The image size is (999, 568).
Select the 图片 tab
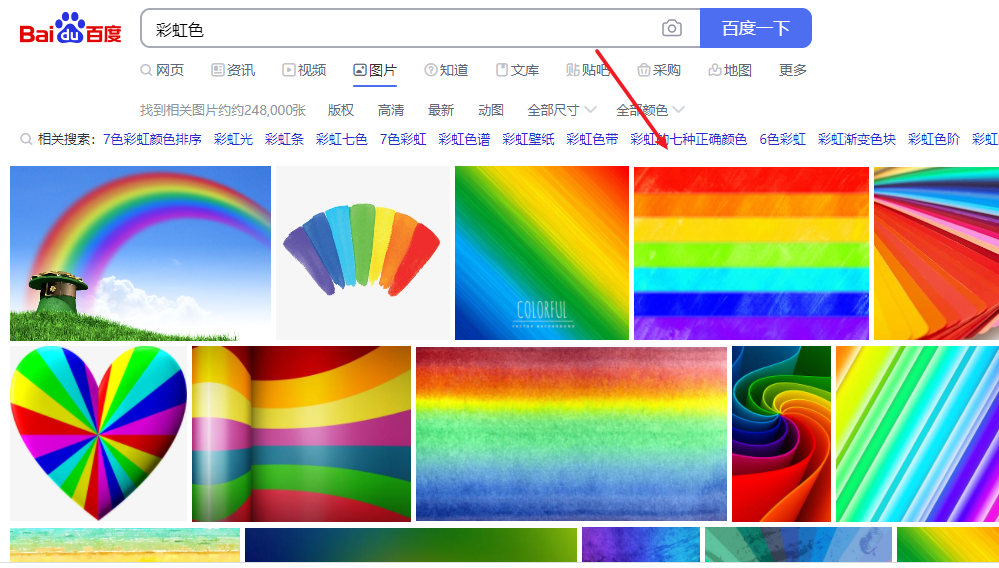point(375,70)
